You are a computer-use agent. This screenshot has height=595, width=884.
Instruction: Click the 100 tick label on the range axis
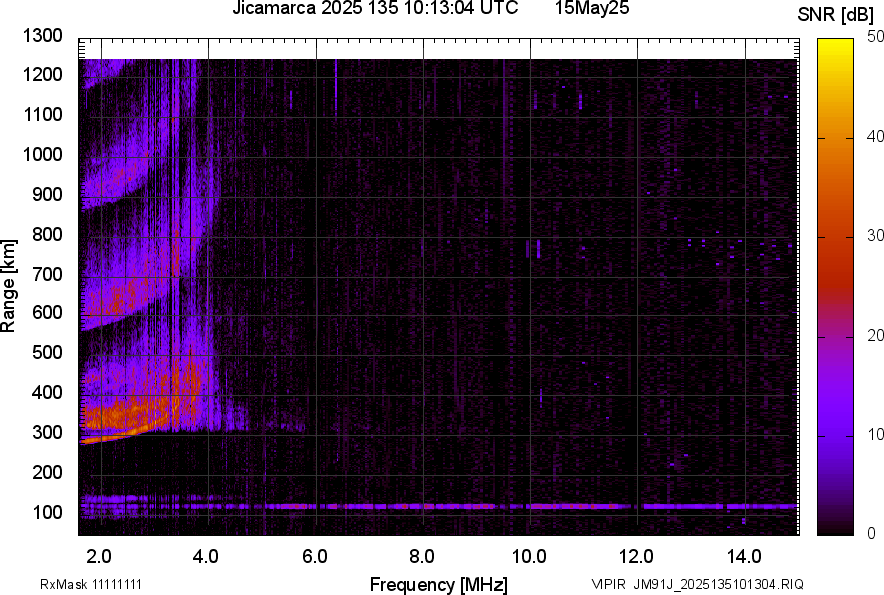tap(48, 512)
